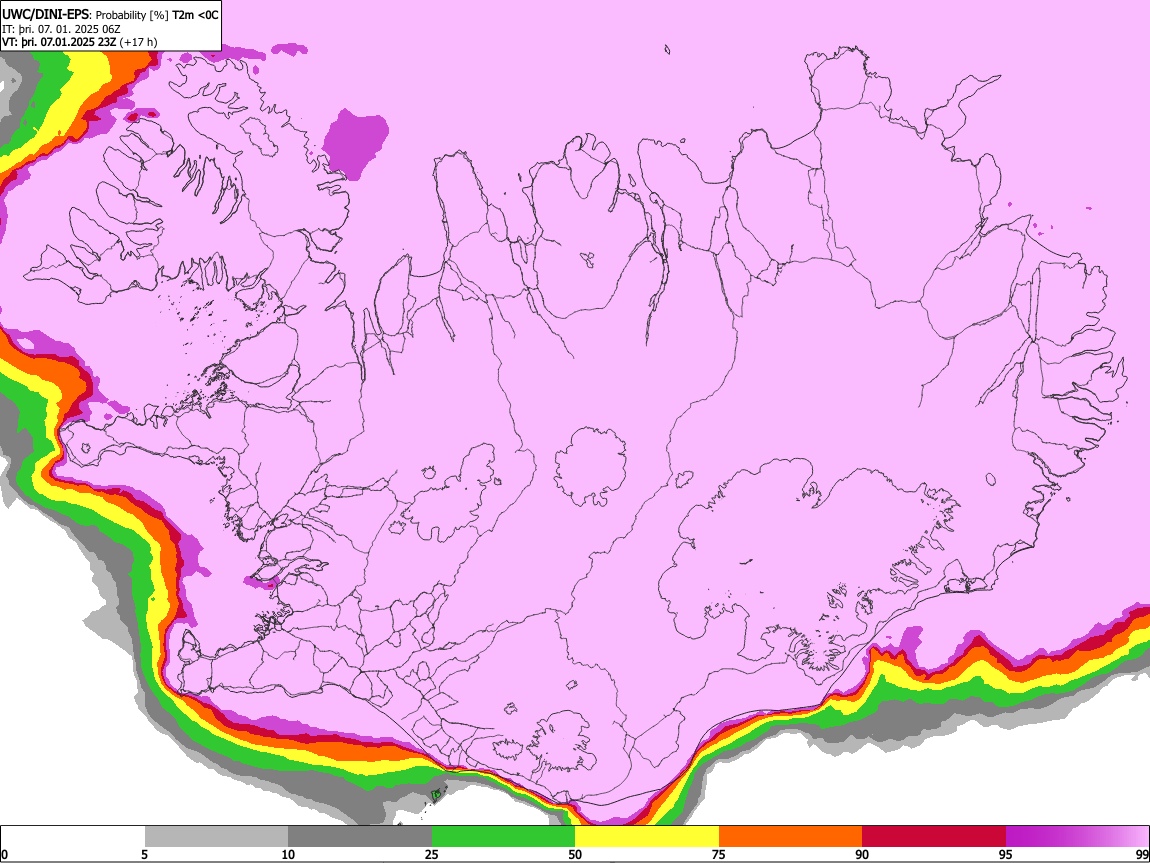Click the light gray 5-10 legend segment
1150x863 pixels.
pos(216,837)
